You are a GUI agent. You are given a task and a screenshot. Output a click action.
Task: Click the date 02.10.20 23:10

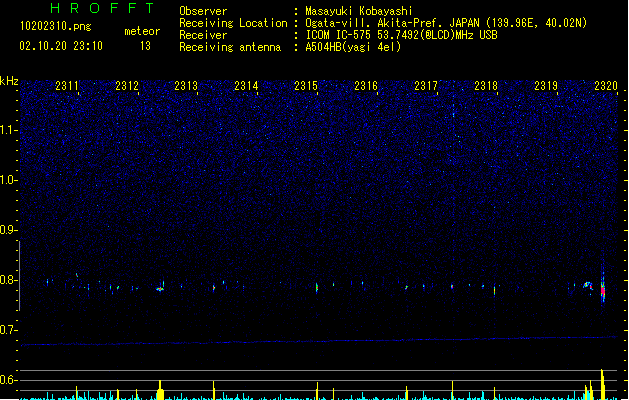point(61,46)
